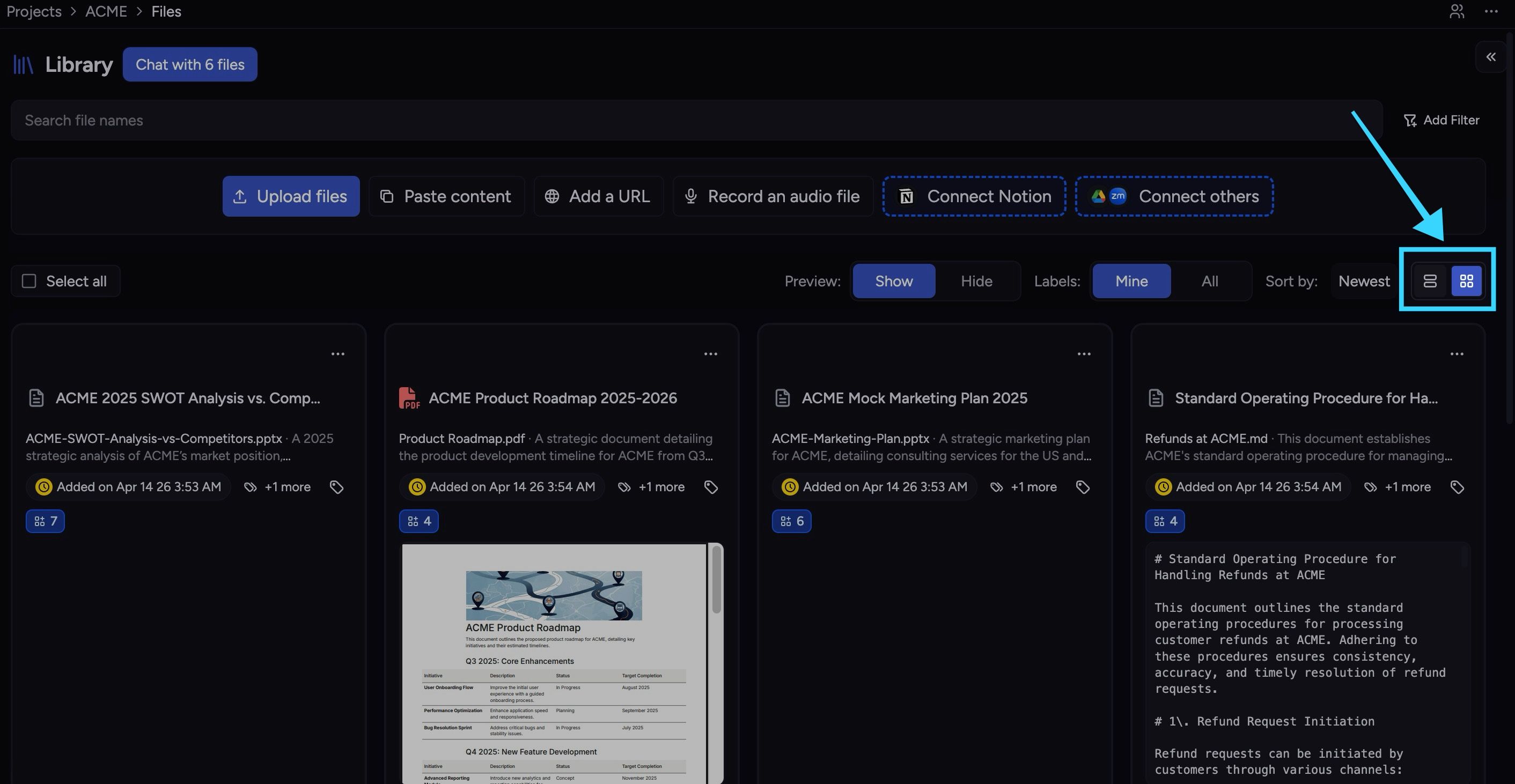
Task: Set Preview to Hide
Action: tap(976, 281)
